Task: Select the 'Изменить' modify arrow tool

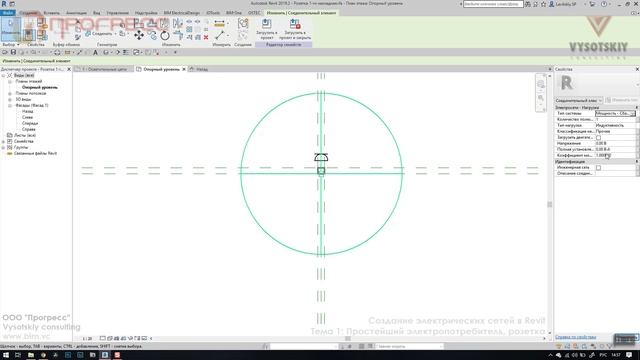Action: pos(11,28)
